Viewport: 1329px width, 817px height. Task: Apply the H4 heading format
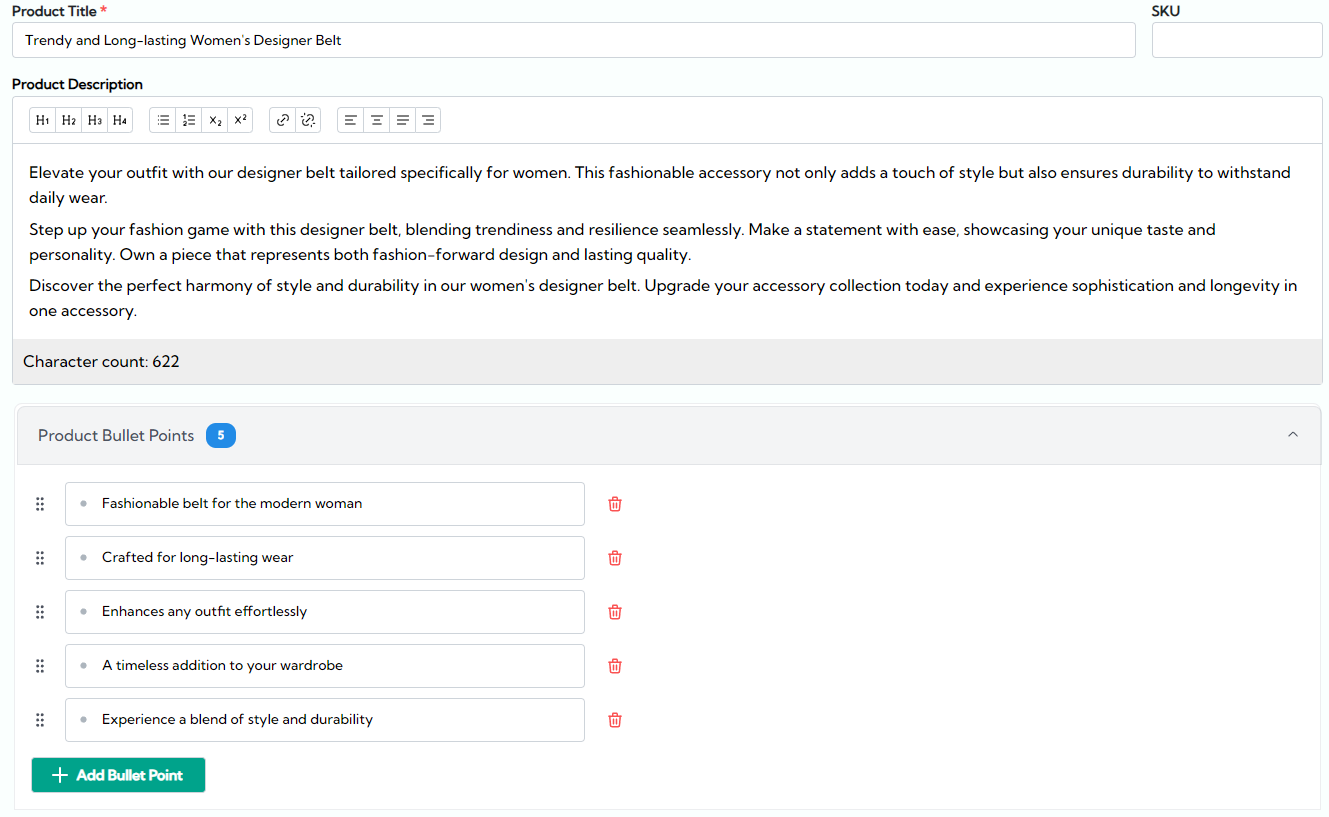tap(119, 119)
